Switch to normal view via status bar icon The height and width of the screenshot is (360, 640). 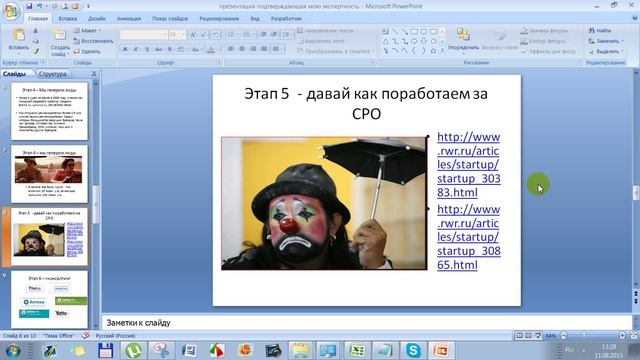pos(519,335)
